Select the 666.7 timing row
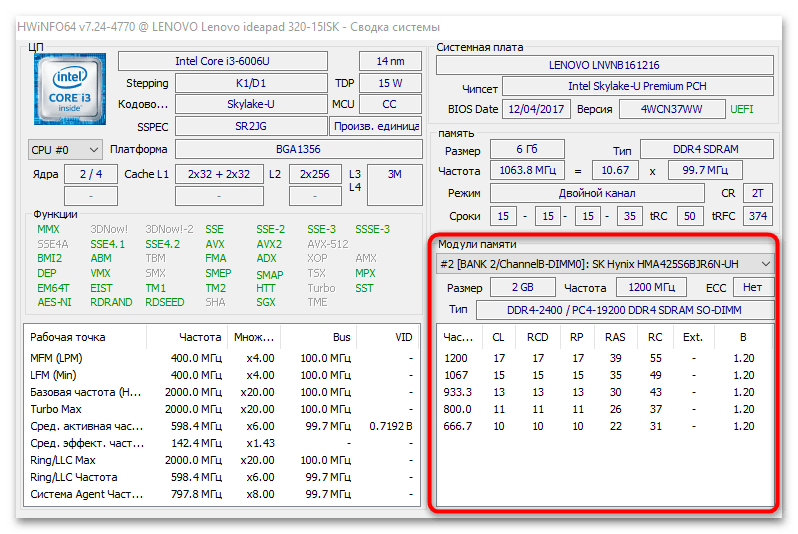This screenshot has height=534, width=798. [x=605, y=426]
